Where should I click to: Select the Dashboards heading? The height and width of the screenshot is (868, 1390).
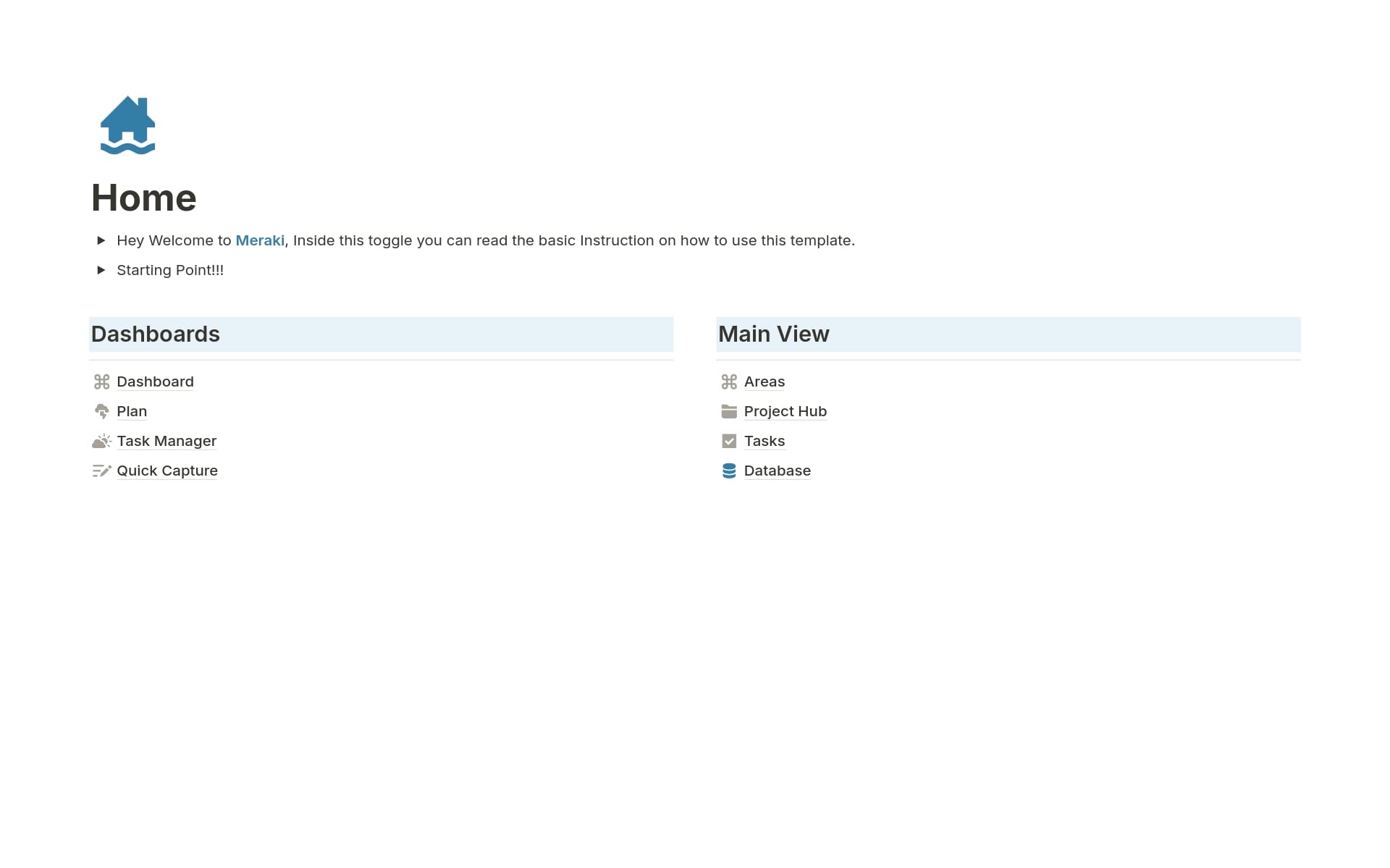(155, 334)
